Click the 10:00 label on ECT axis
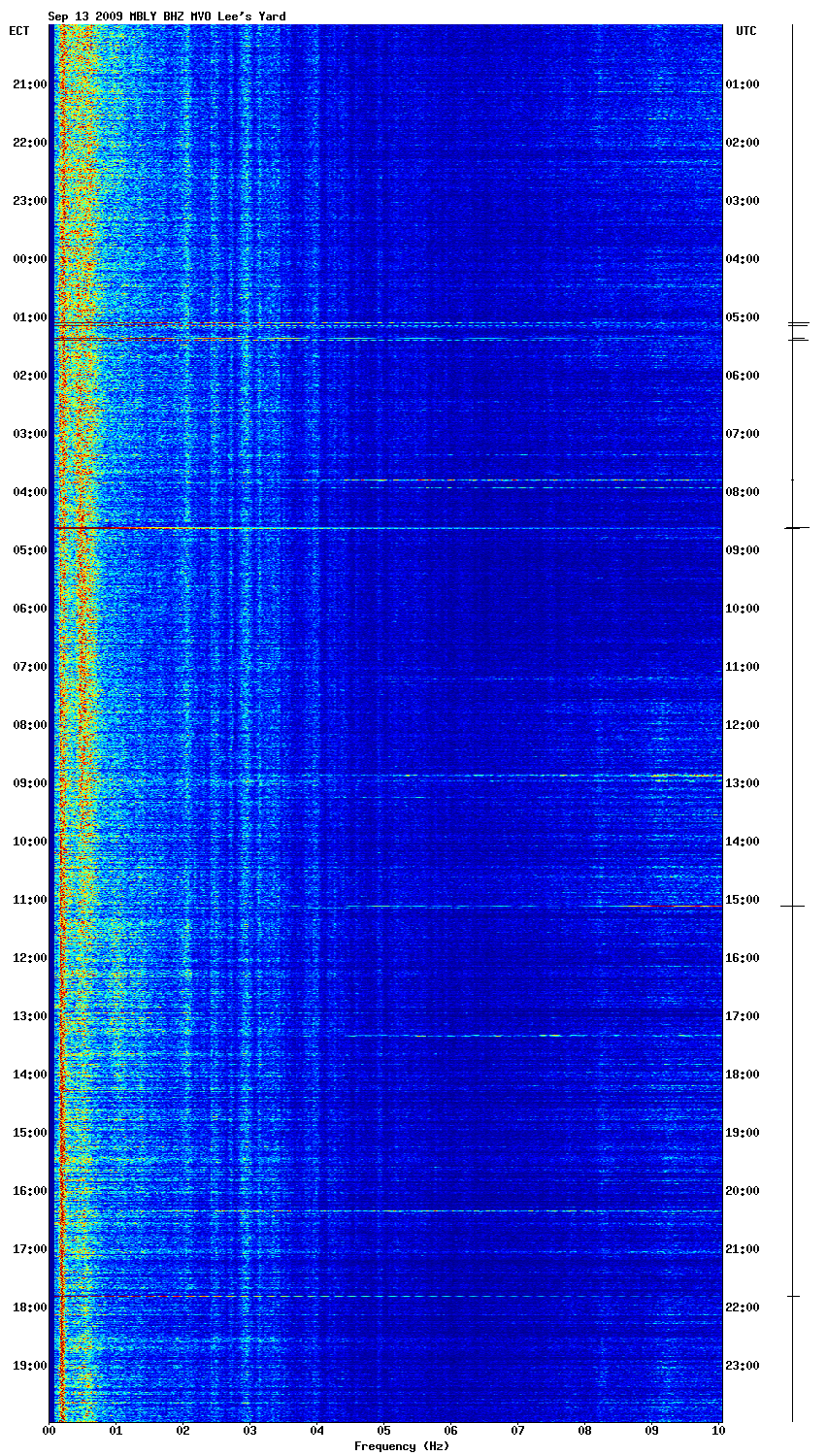 tap(29, 842)
